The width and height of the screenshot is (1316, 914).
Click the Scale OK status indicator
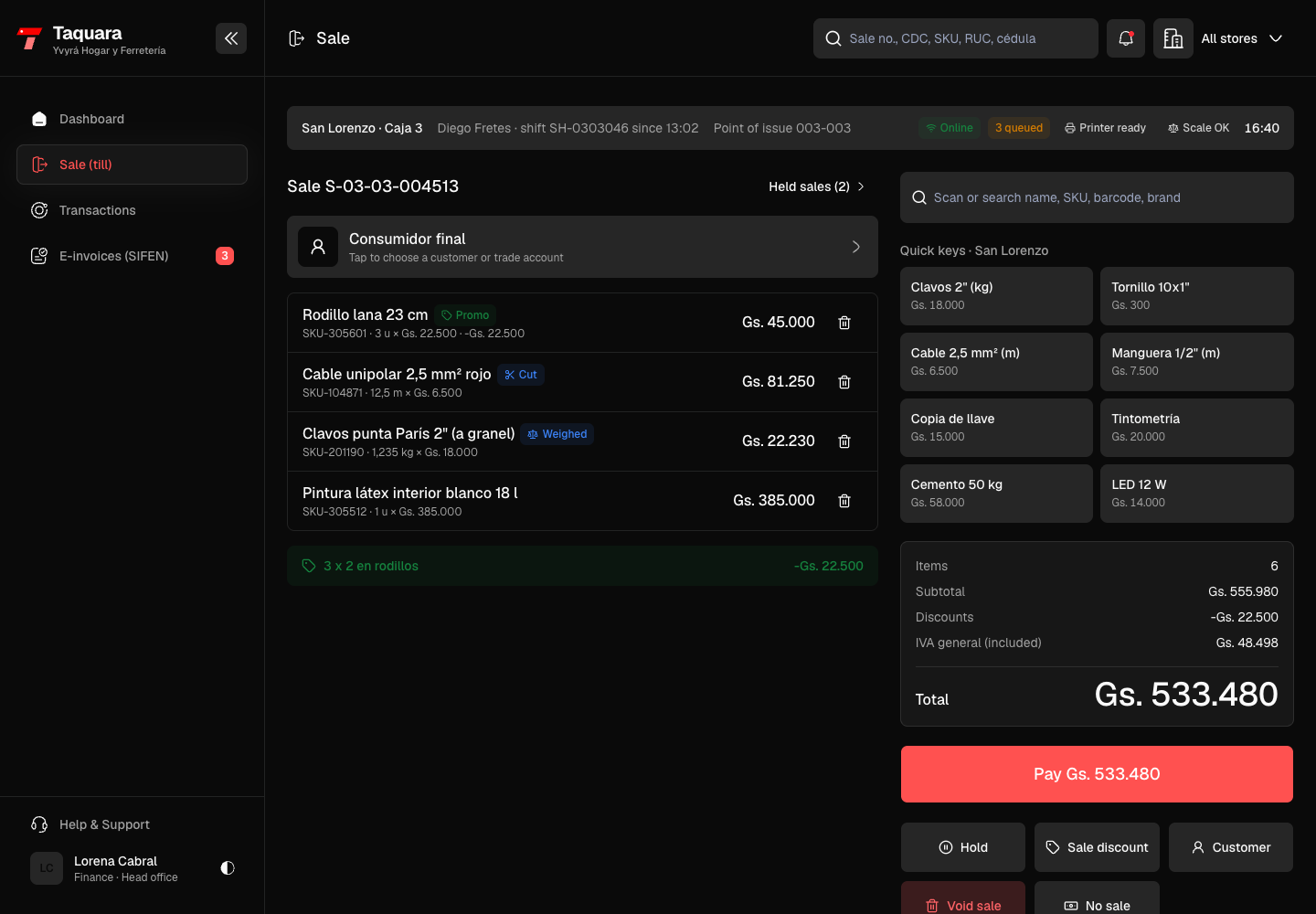(1198, 128)
